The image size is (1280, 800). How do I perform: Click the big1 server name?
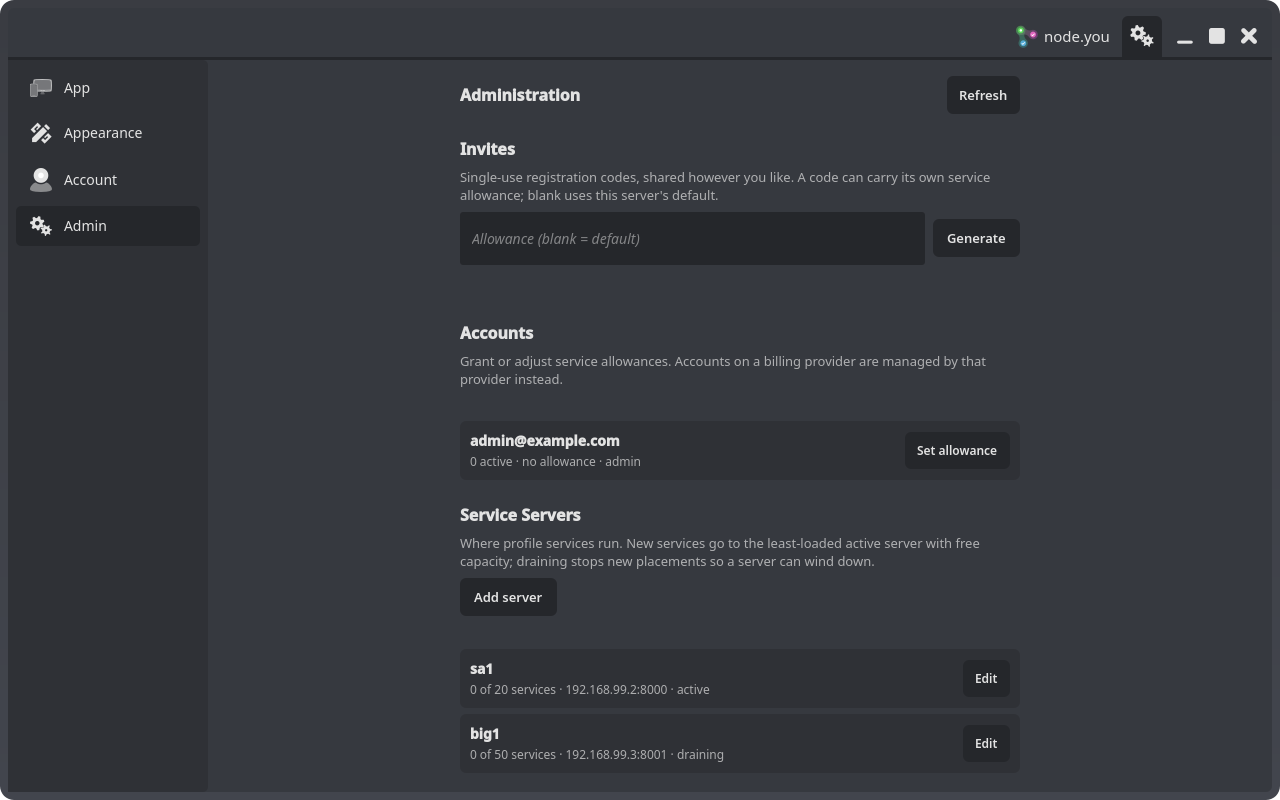pos(484,733)
